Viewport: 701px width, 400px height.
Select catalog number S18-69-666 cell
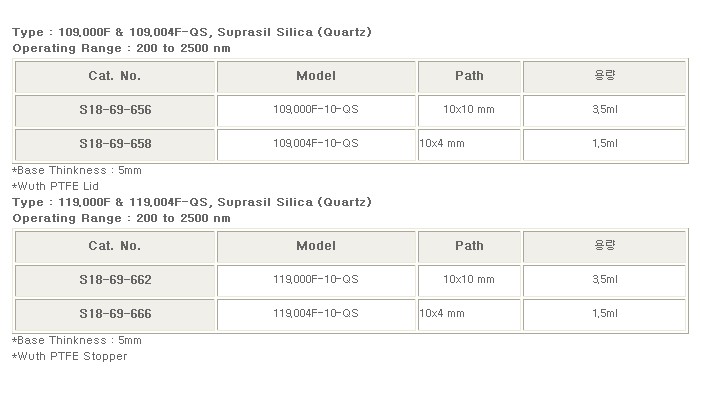coord(115,314)
